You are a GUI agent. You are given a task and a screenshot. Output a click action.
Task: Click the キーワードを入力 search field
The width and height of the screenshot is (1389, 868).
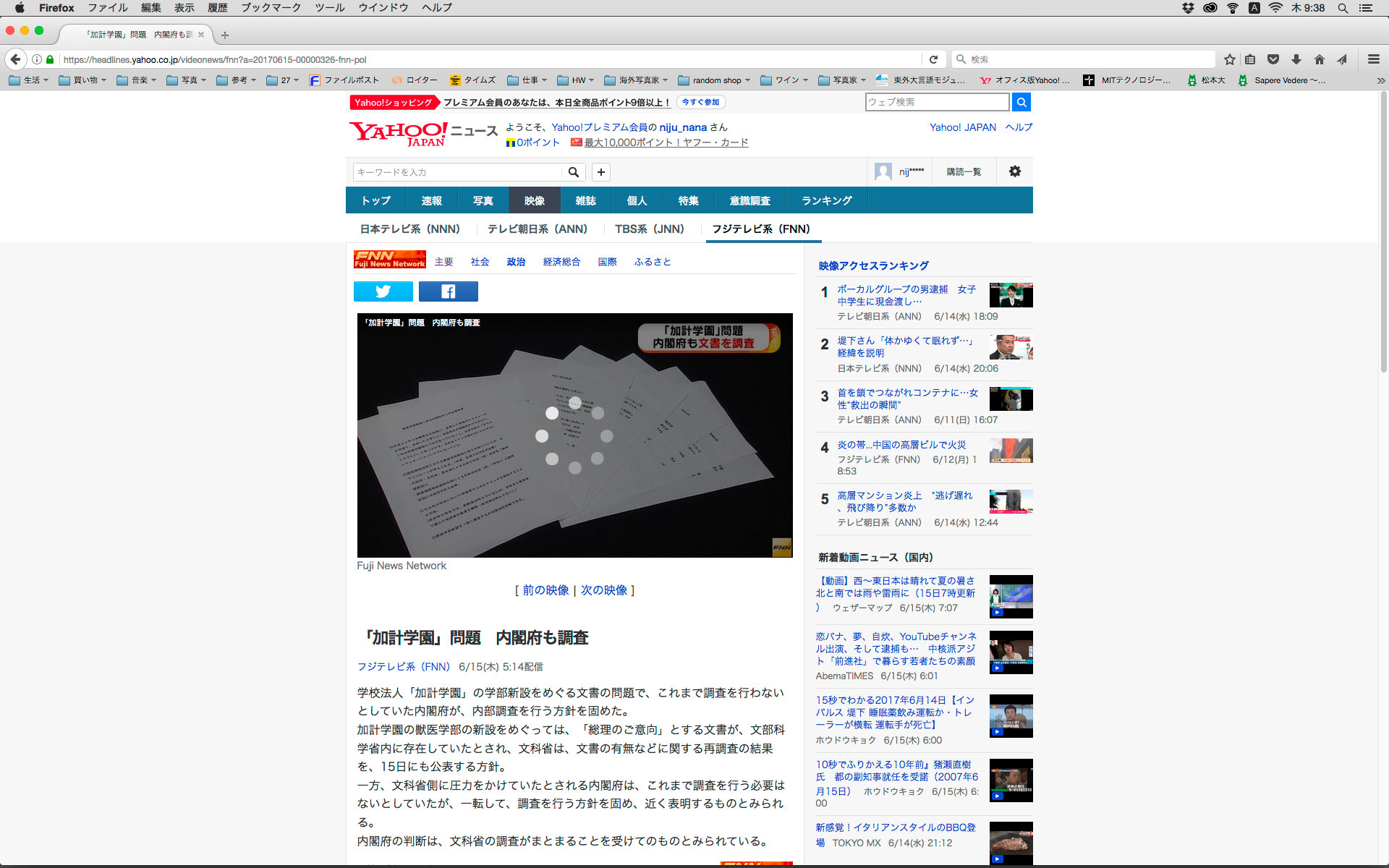[x=457, y=172]
